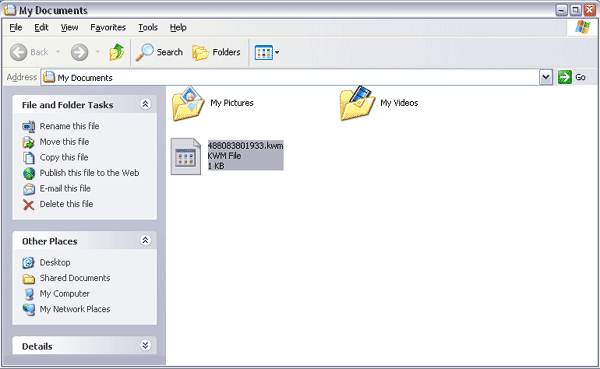Click the My Network Places icon
This screenshot has width=600, height=369.
pyautogui.click(x=29, y=309)
